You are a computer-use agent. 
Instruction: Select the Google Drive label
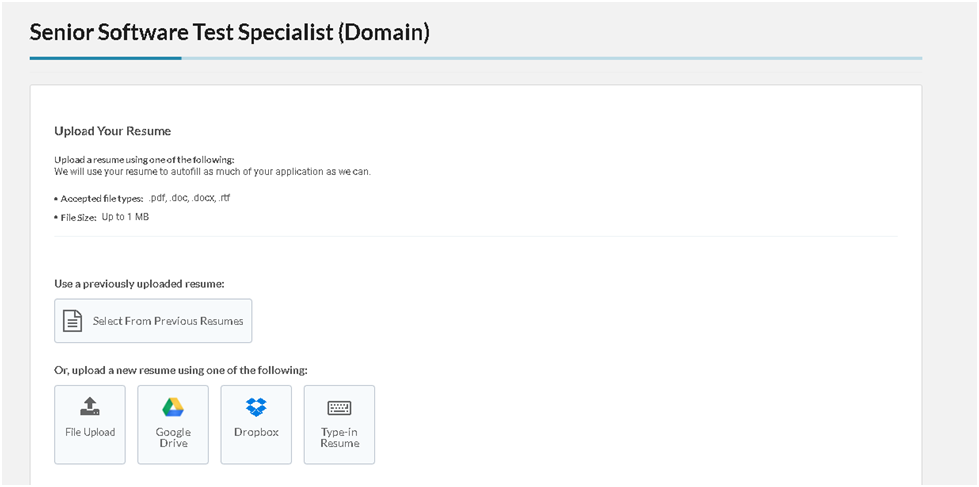[x=173, y=438]
